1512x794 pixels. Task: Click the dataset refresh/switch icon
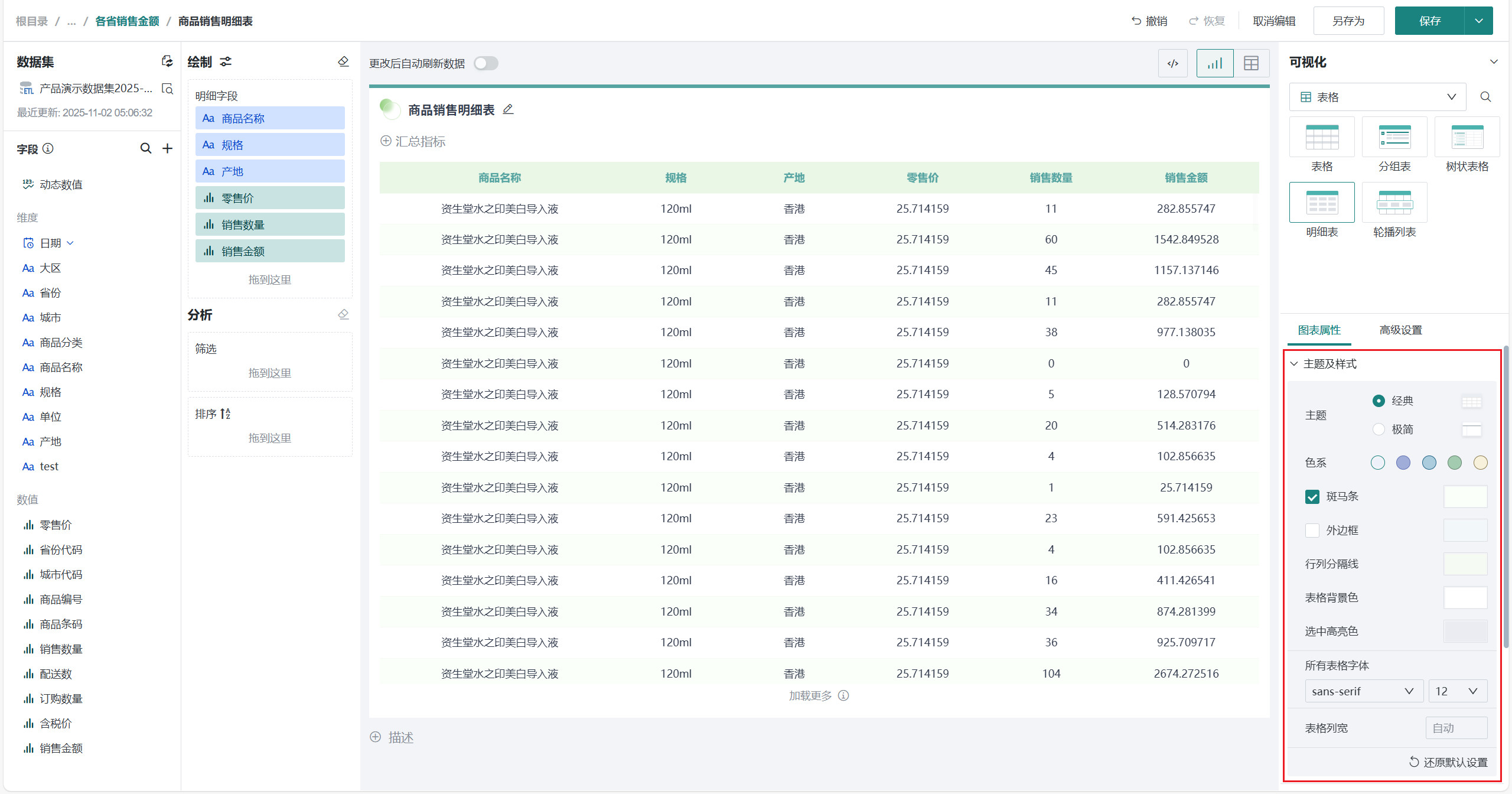(167, 61)
